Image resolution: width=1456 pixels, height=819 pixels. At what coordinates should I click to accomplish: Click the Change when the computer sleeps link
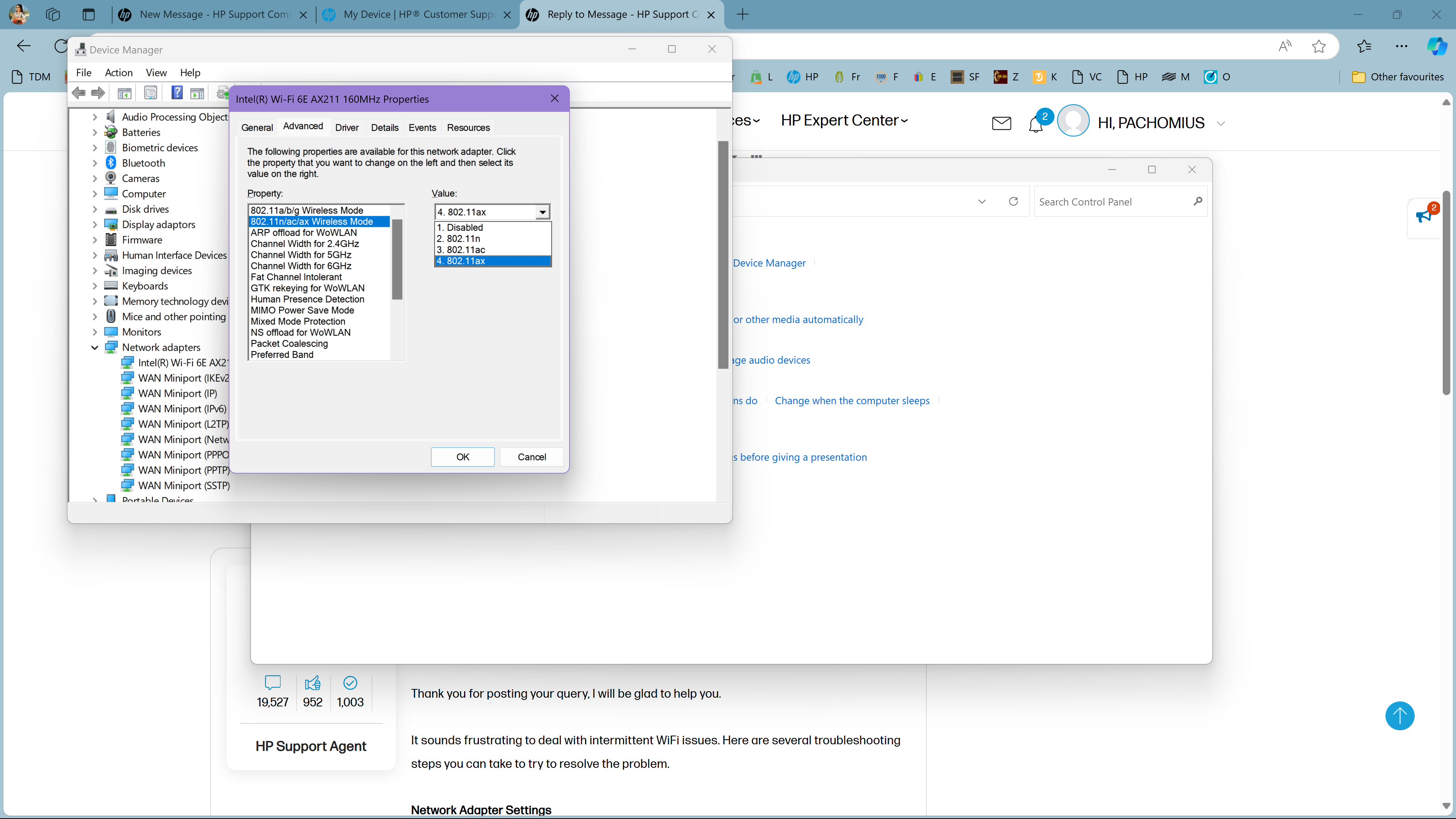pyautogui.click(x=852, y=400)
